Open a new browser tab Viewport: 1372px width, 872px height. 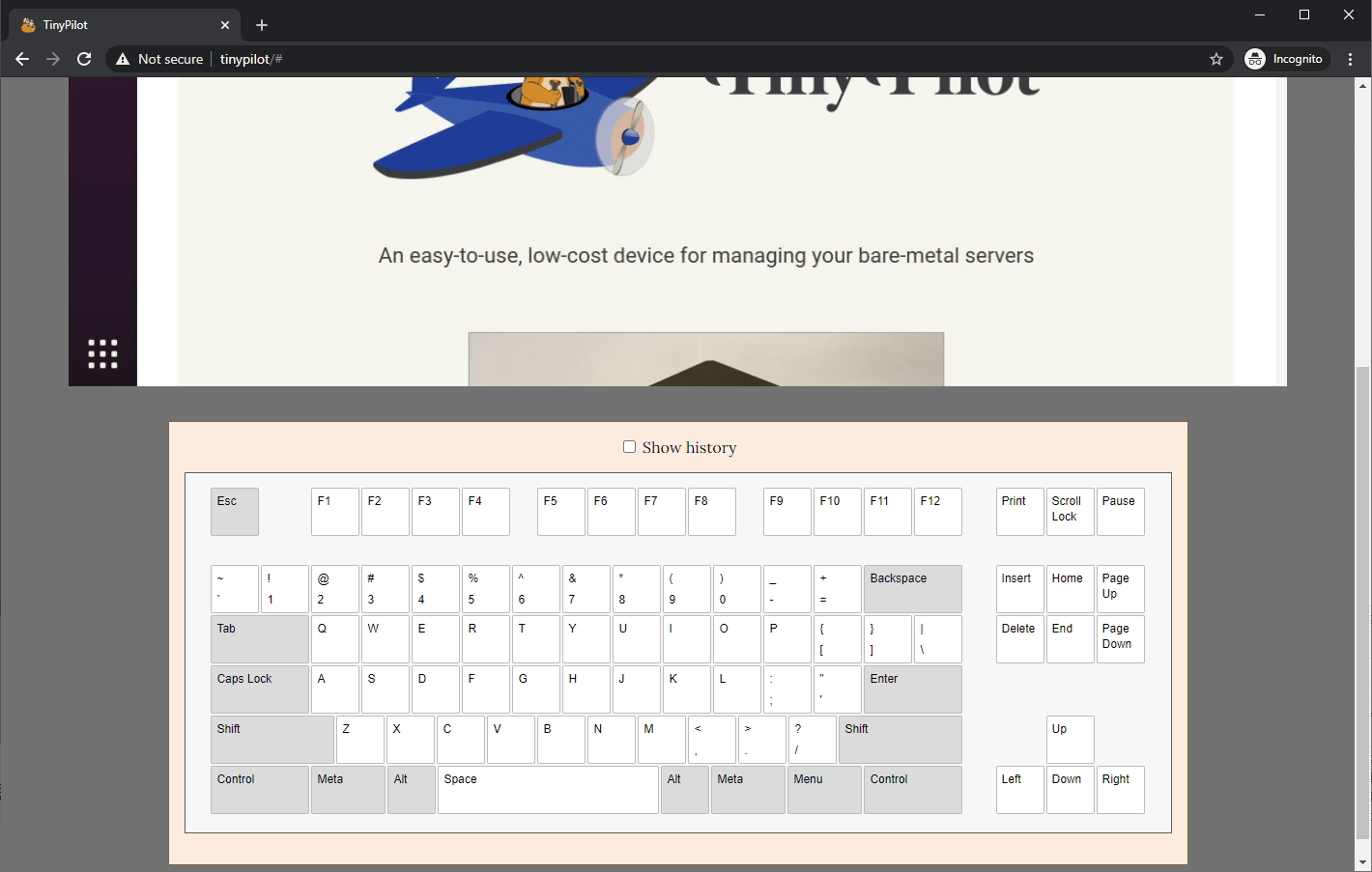point(262,25)
